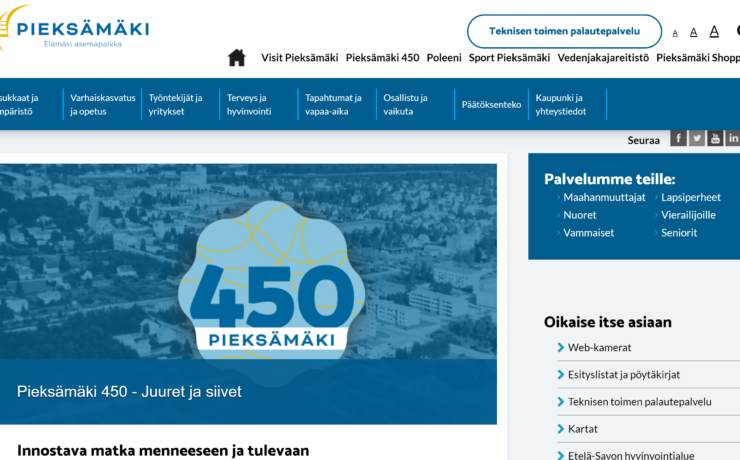Open the LinkedIn icon next to Seuraa
Viewport: 740px width, 460px height.
pyautogui.click(x=733, y=138)
